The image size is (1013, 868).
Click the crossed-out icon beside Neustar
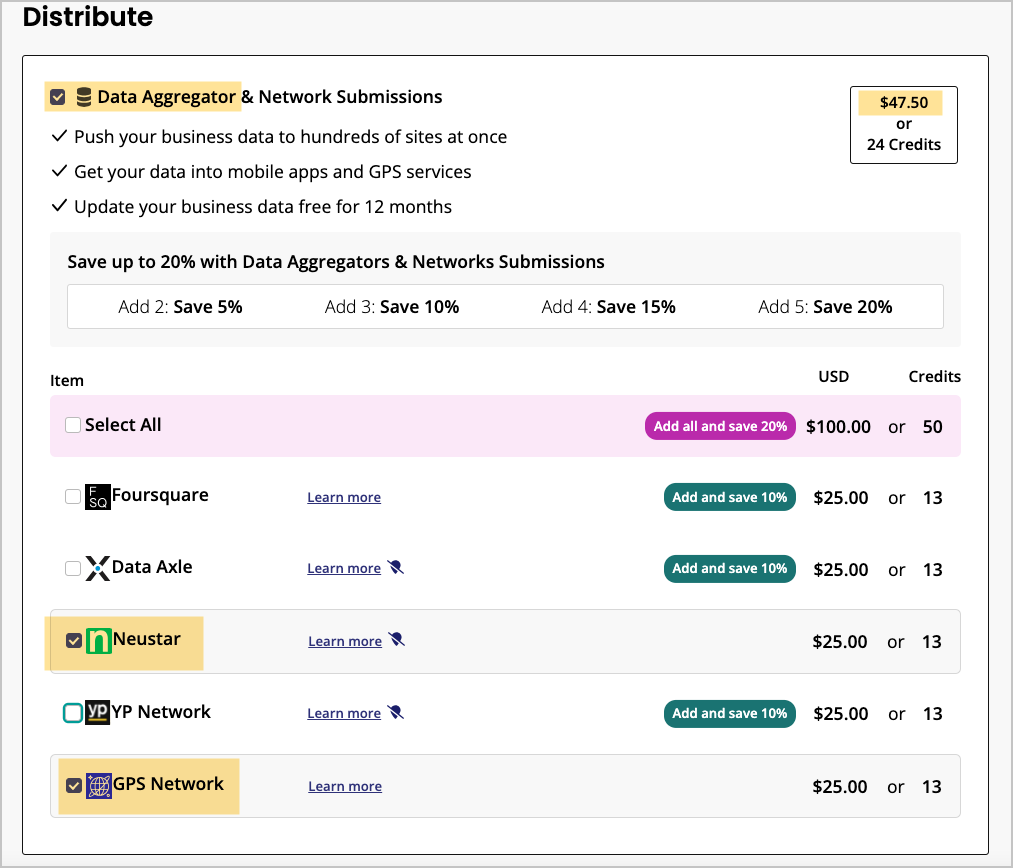[x=397, y=640]
